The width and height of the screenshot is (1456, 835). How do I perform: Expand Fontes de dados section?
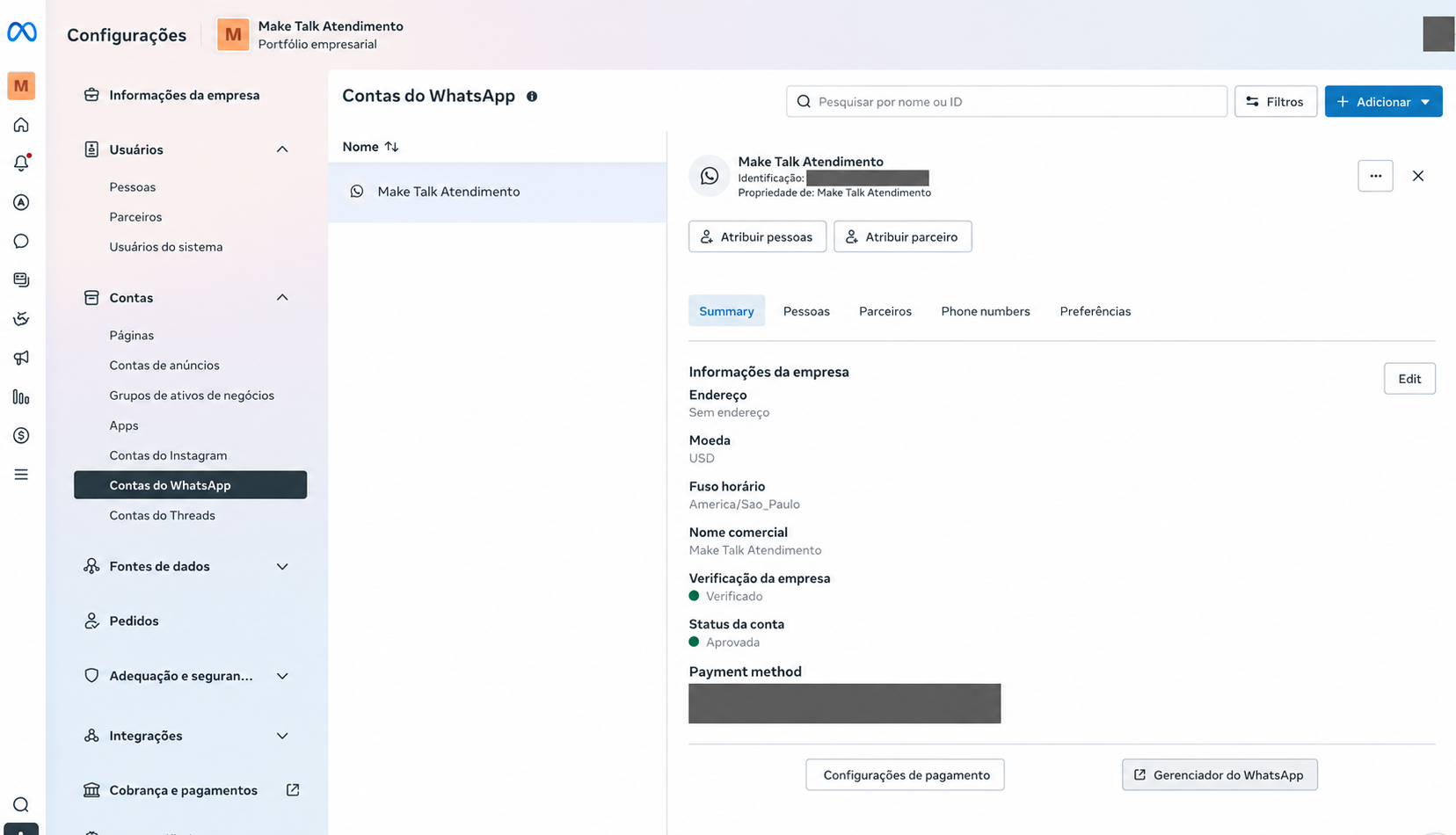tap(282, 567)
